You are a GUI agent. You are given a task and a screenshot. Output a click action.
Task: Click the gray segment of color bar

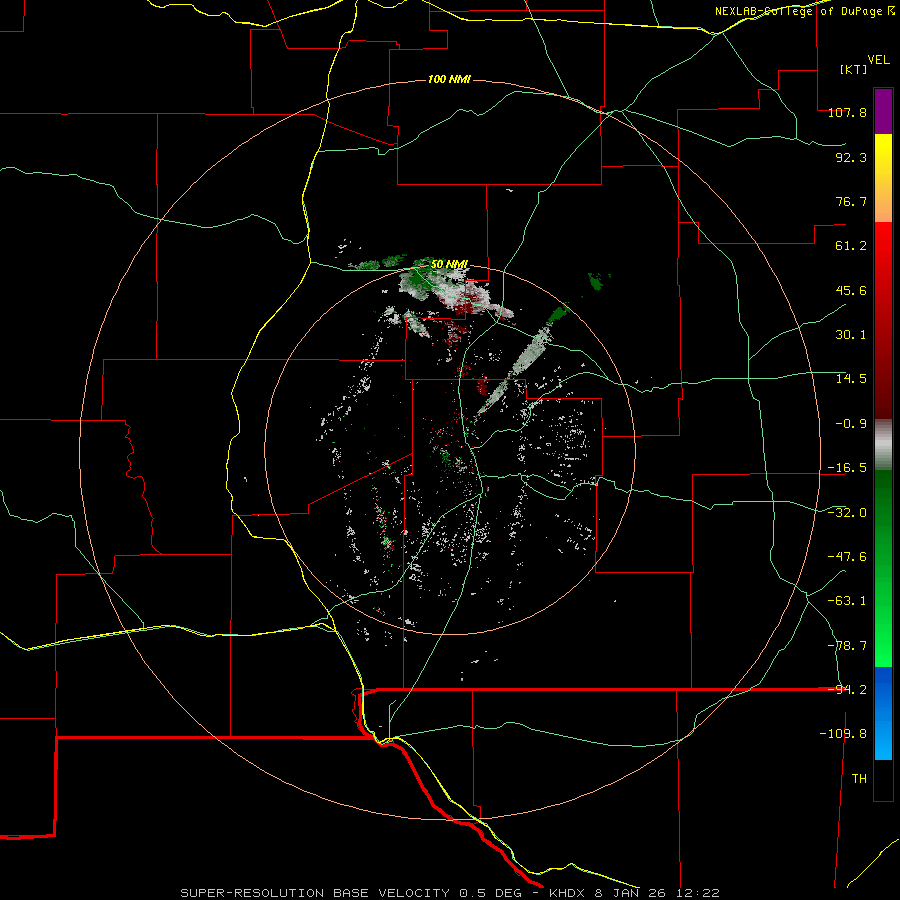883,445
